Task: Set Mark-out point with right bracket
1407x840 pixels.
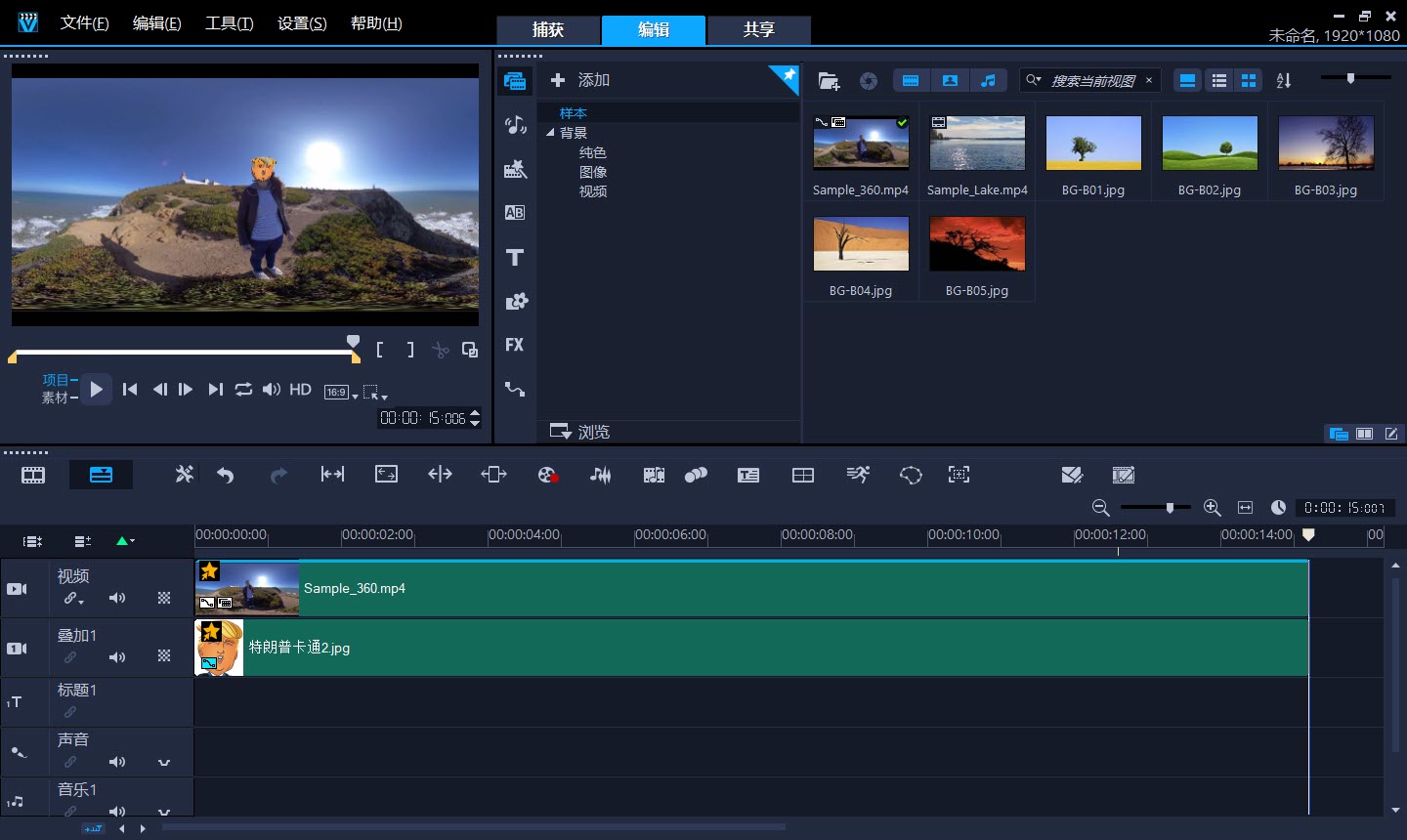Action: pos(410,350)
